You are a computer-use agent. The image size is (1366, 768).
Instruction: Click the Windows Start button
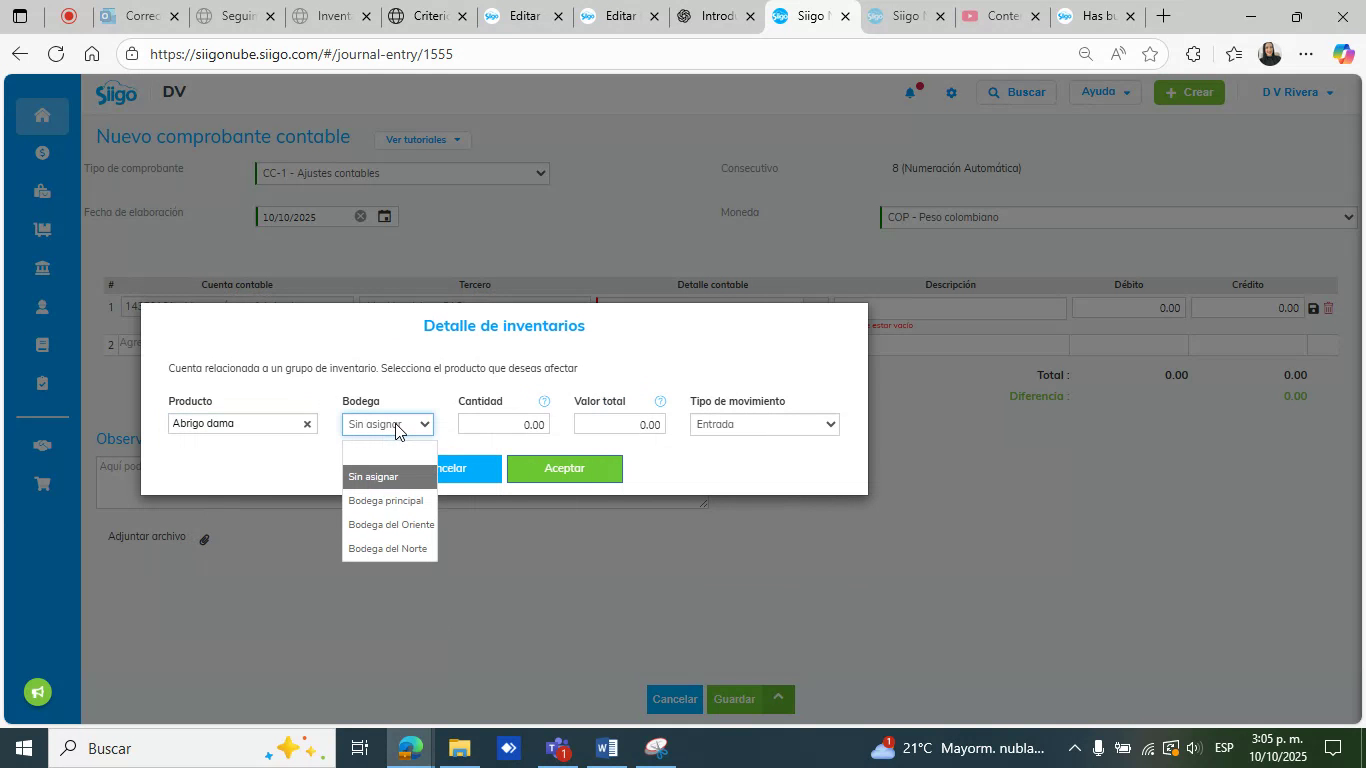(22, 748)
